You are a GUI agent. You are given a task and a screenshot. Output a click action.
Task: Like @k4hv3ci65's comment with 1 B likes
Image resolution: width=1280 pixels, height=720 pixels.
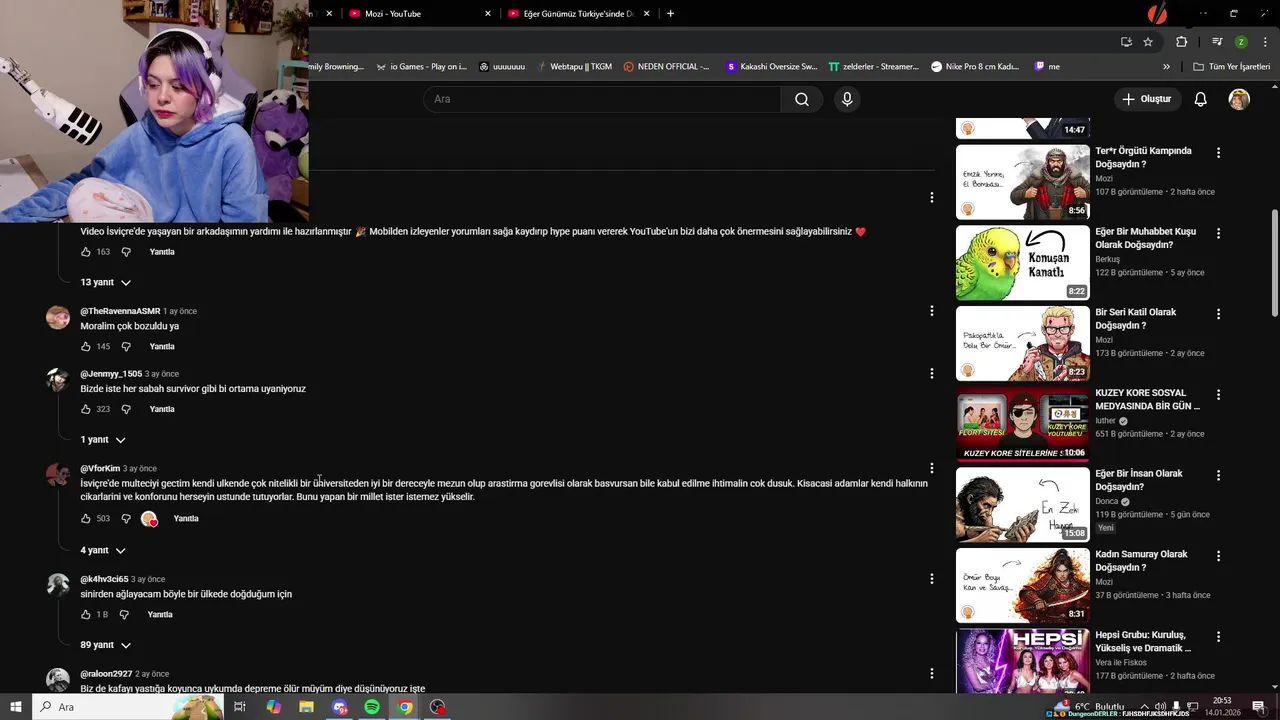click(x=86, y=615)
